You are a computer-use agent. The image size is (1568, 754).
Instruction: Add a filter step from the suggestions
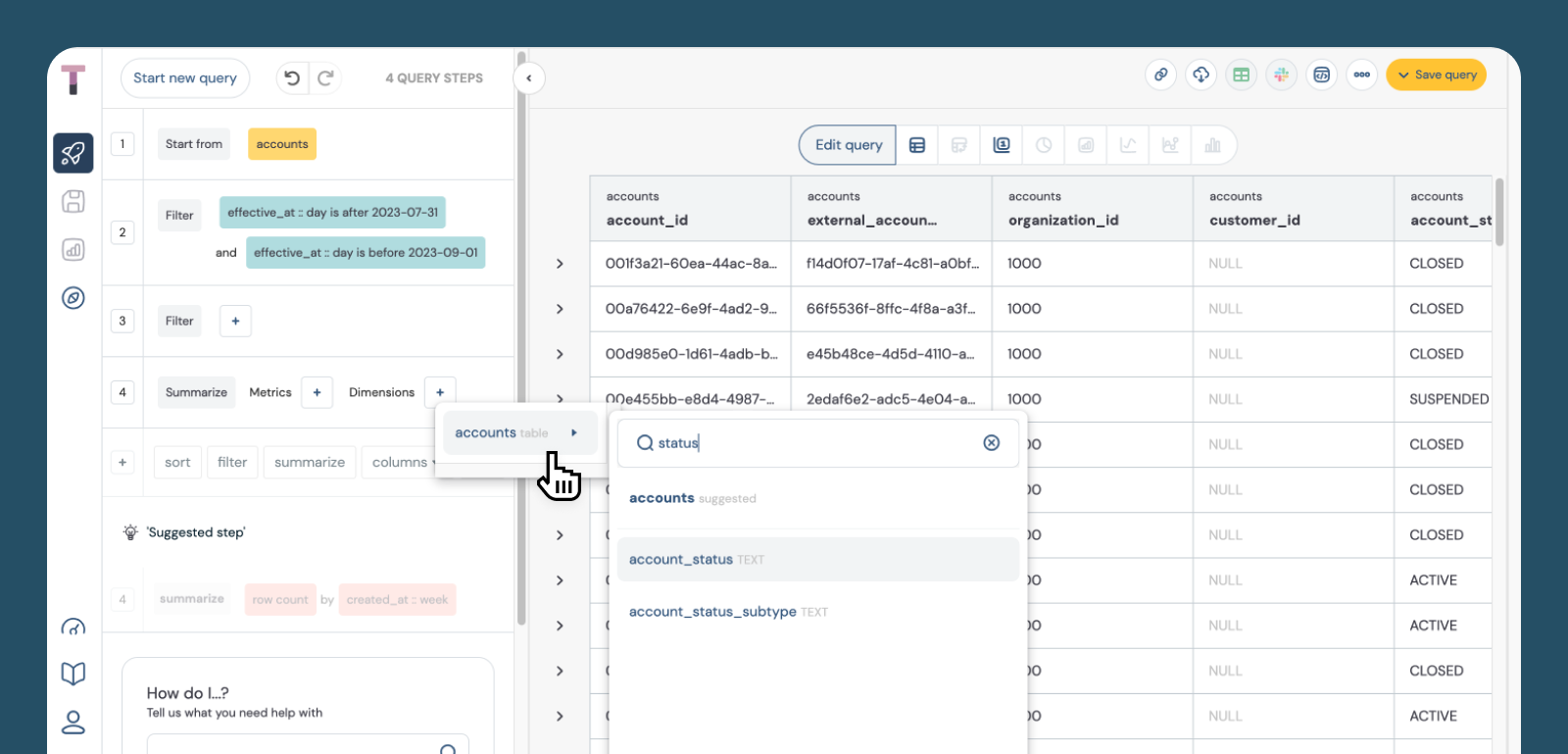click(x=232, y=462)
